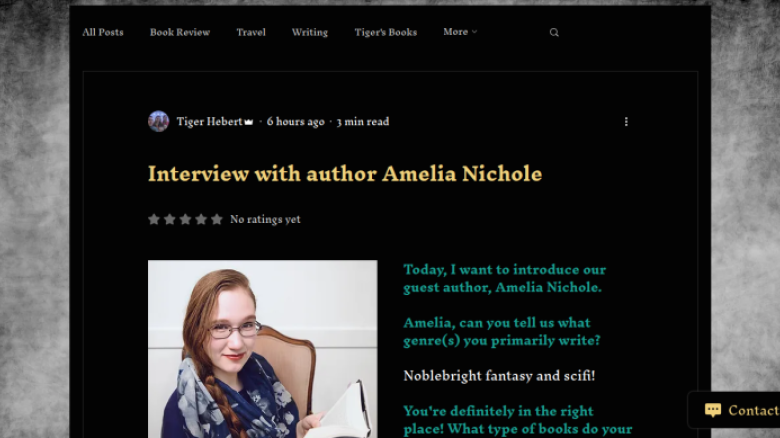Select the first rating star
Screen dimensions: 780x438
[154, 219]
